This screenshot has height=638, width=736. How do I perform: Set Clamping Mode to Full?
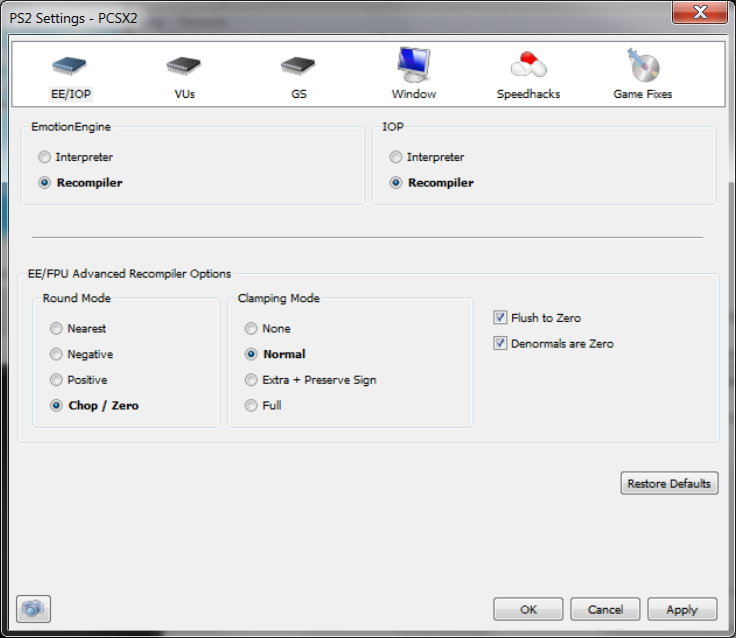pos(251,405)
